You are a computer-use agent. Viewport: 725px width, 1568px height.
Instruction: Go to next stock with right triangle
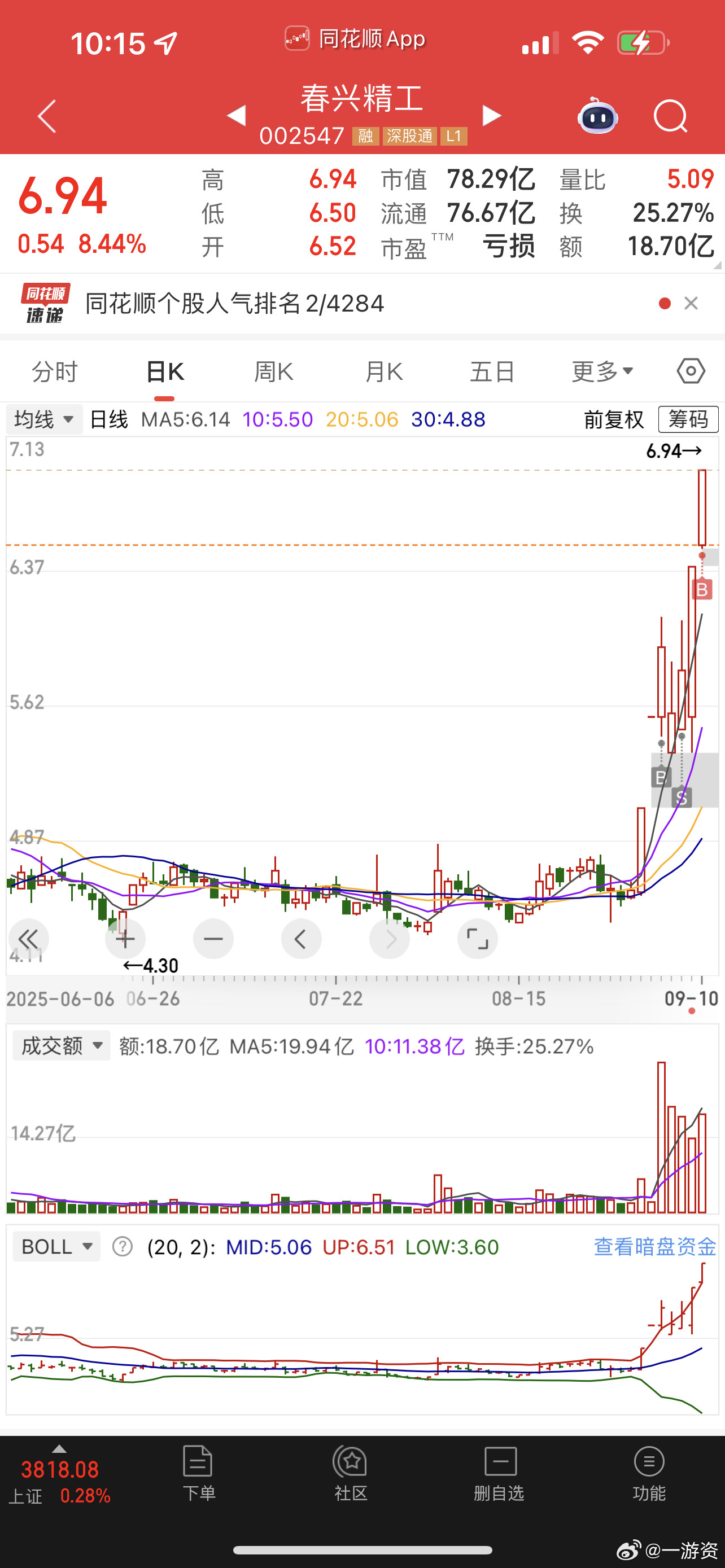tap(491, 115)
